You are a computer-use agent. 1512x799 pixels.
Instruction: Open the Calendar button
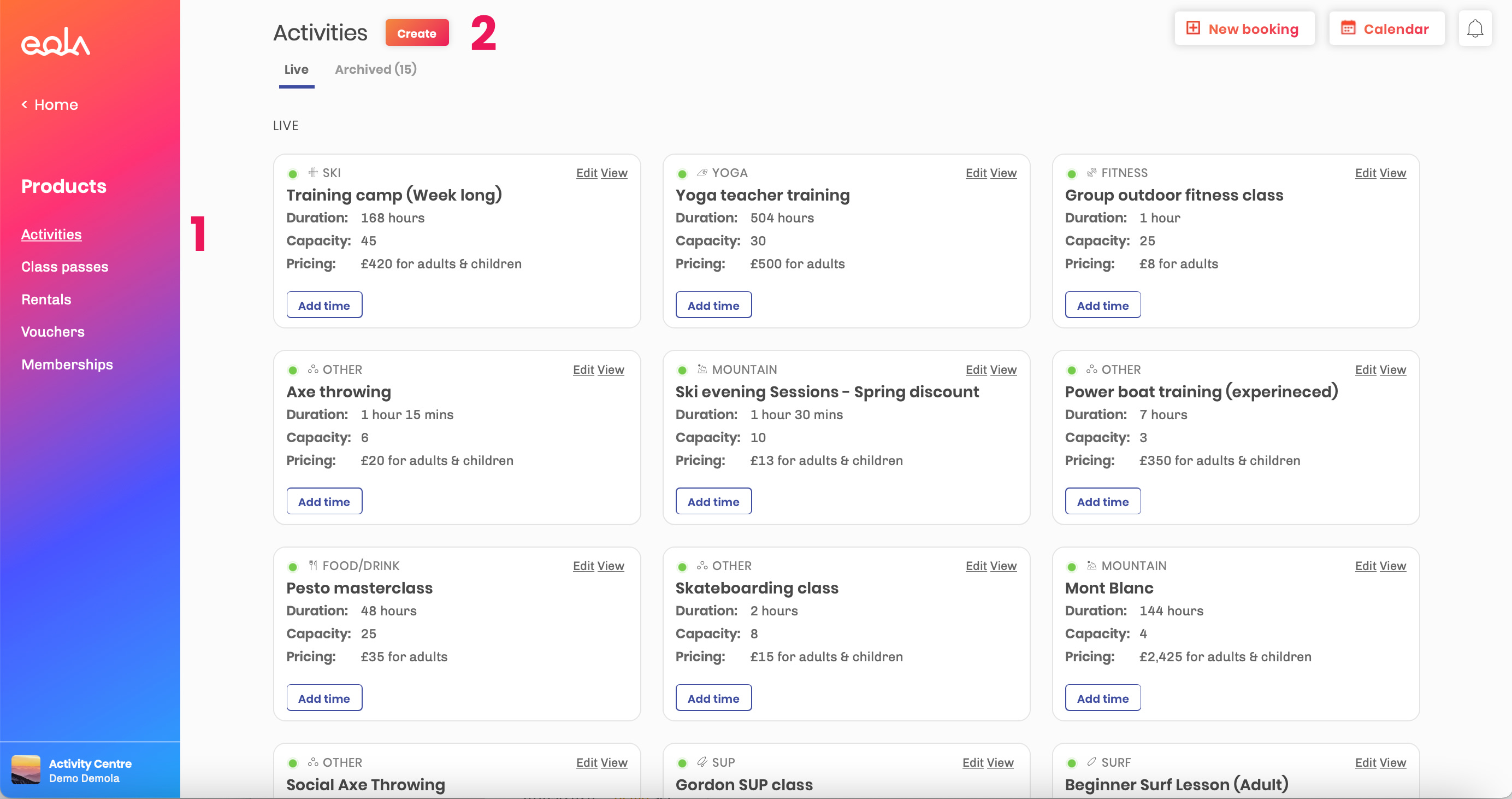click(x=1386, y=28)
